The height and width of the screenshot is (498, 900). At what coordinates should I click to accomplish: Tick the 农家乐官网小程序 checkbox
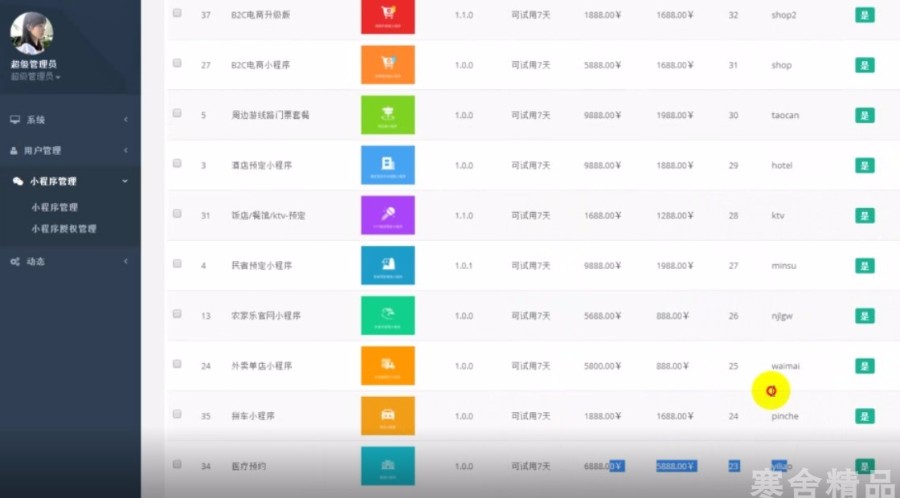click(177, 313)
